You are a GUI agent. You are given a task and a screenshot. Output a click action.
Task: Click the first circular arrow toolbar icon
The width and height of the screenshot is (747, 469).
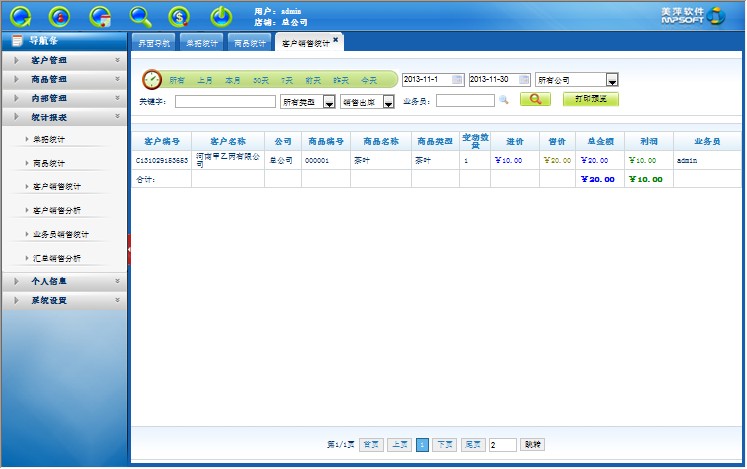pos(21,16)
